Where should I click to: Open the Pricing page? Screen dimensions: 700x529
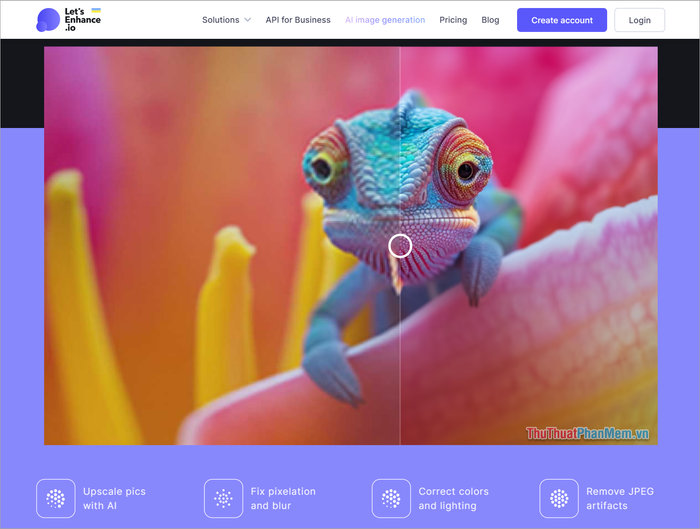(x=453, y=20)
